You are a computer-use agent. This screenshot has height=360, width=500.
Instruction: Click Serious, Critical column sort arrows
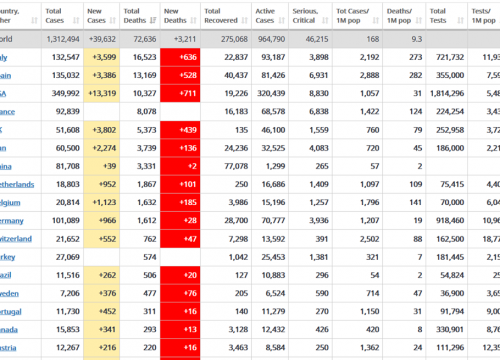[325, 21]
